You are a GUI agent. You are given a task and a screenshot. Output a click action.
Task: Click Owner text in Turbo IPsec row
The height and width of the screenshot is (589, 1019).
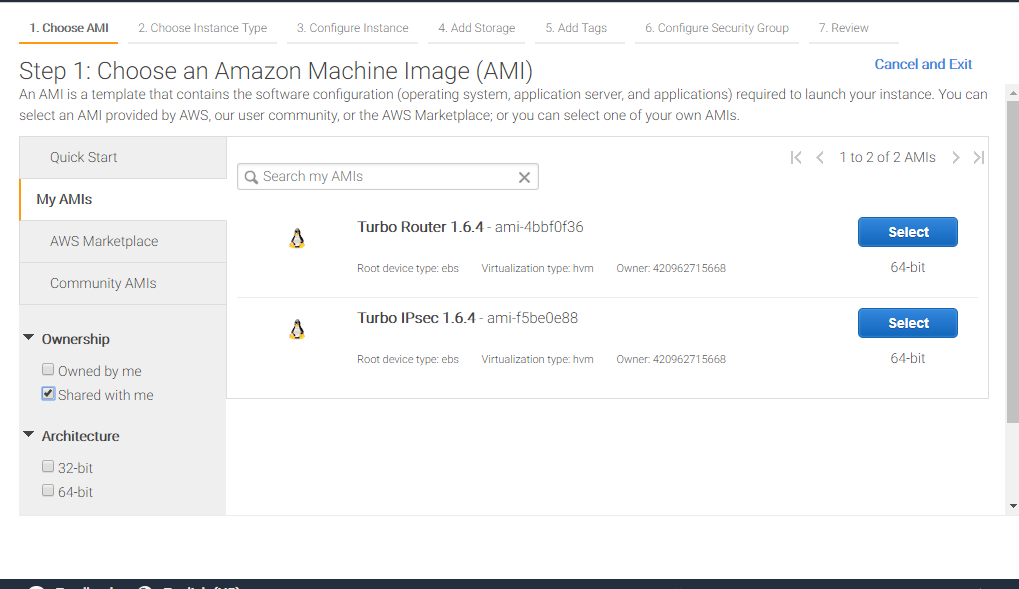pyautogui.click(x=671, y=360)
